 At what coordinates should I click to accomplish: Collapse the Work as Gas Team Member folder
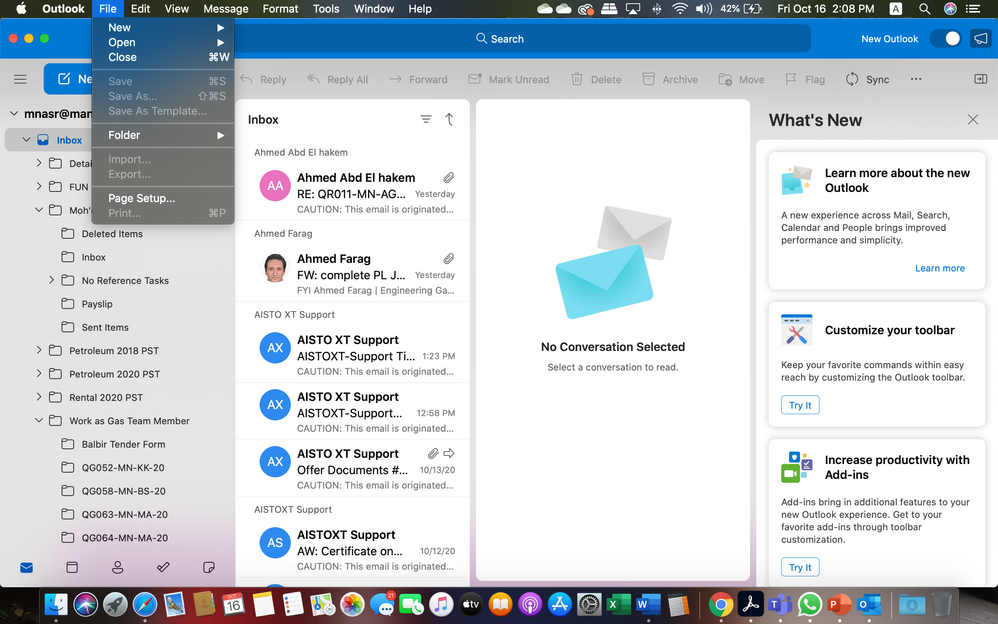(39, 421)
